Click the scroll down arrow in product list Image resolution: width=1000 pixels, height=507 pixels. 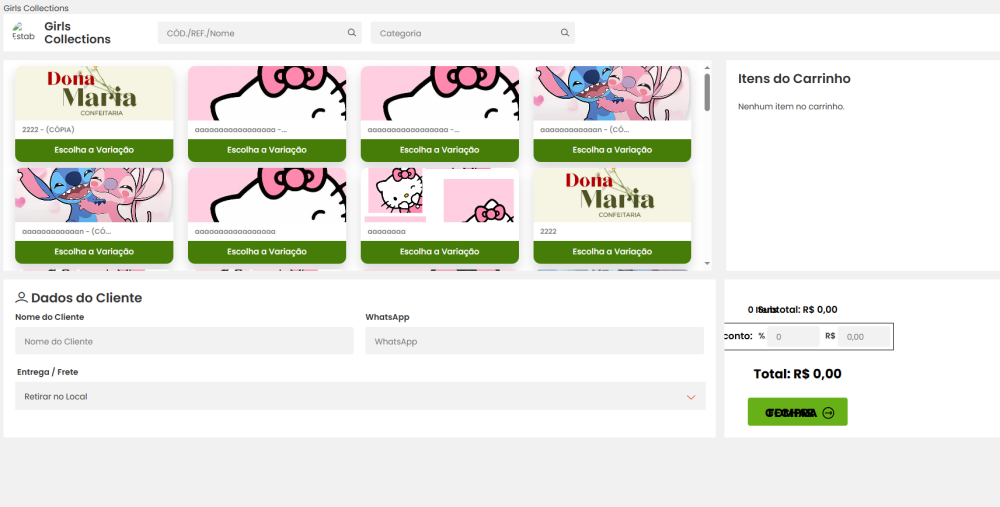click(x=707, y=263)
